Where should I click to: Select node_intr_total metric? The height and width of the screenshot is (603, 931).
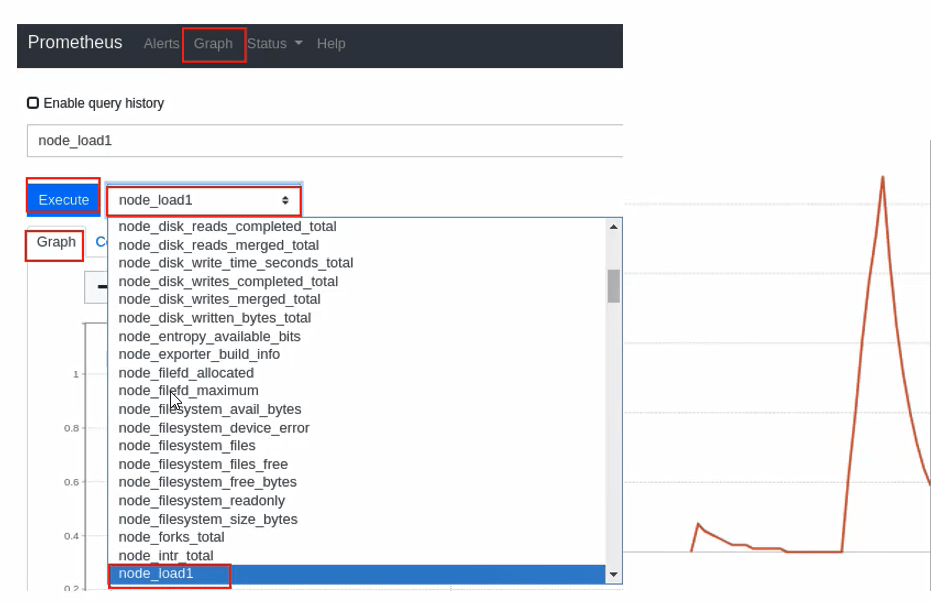click(356, 556)
